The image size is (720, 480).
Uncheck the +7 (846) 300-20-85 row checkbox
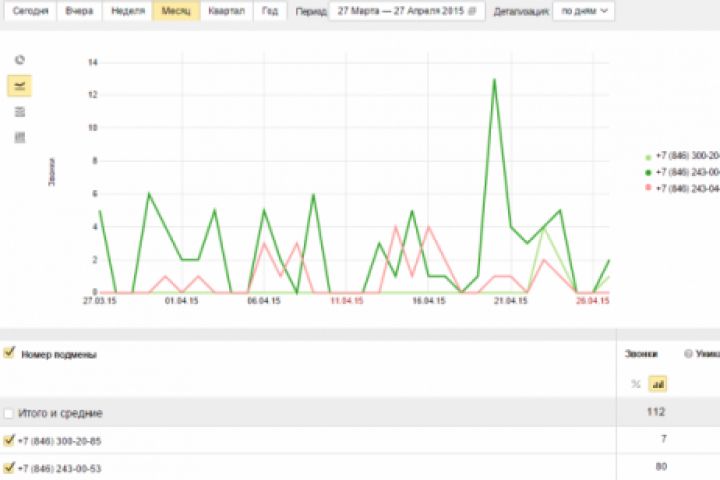coord(9,440)
